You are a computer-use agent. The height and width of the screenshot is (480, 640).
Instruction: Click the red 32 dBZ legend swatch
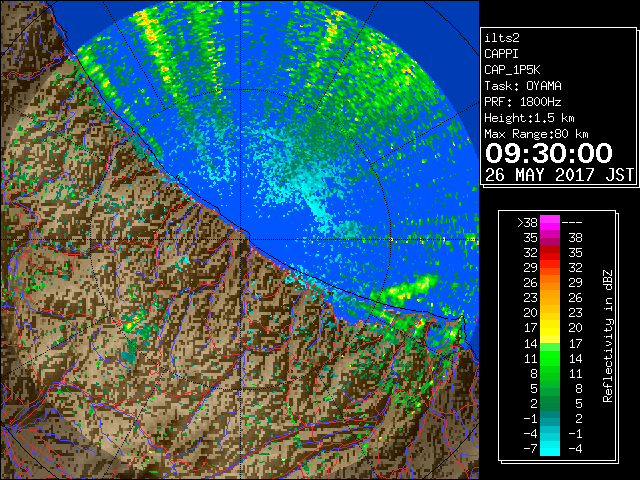[x=550, y=253]
